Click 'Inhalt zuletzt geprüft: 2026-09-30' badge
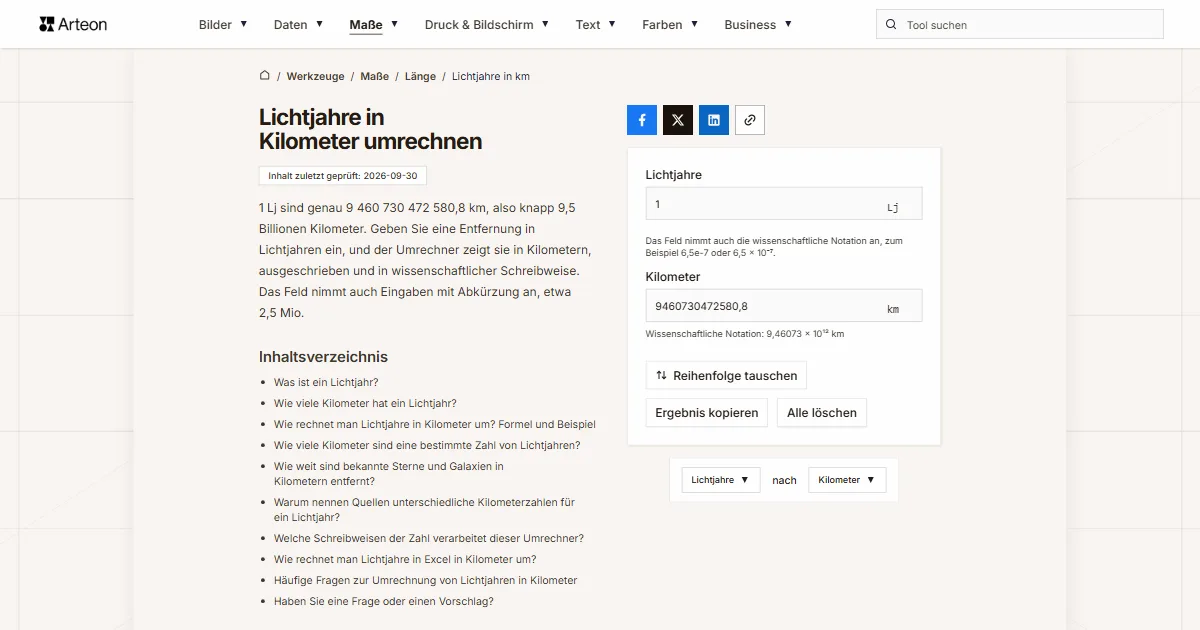This screenshot has width=1200, height=630. 343,175
